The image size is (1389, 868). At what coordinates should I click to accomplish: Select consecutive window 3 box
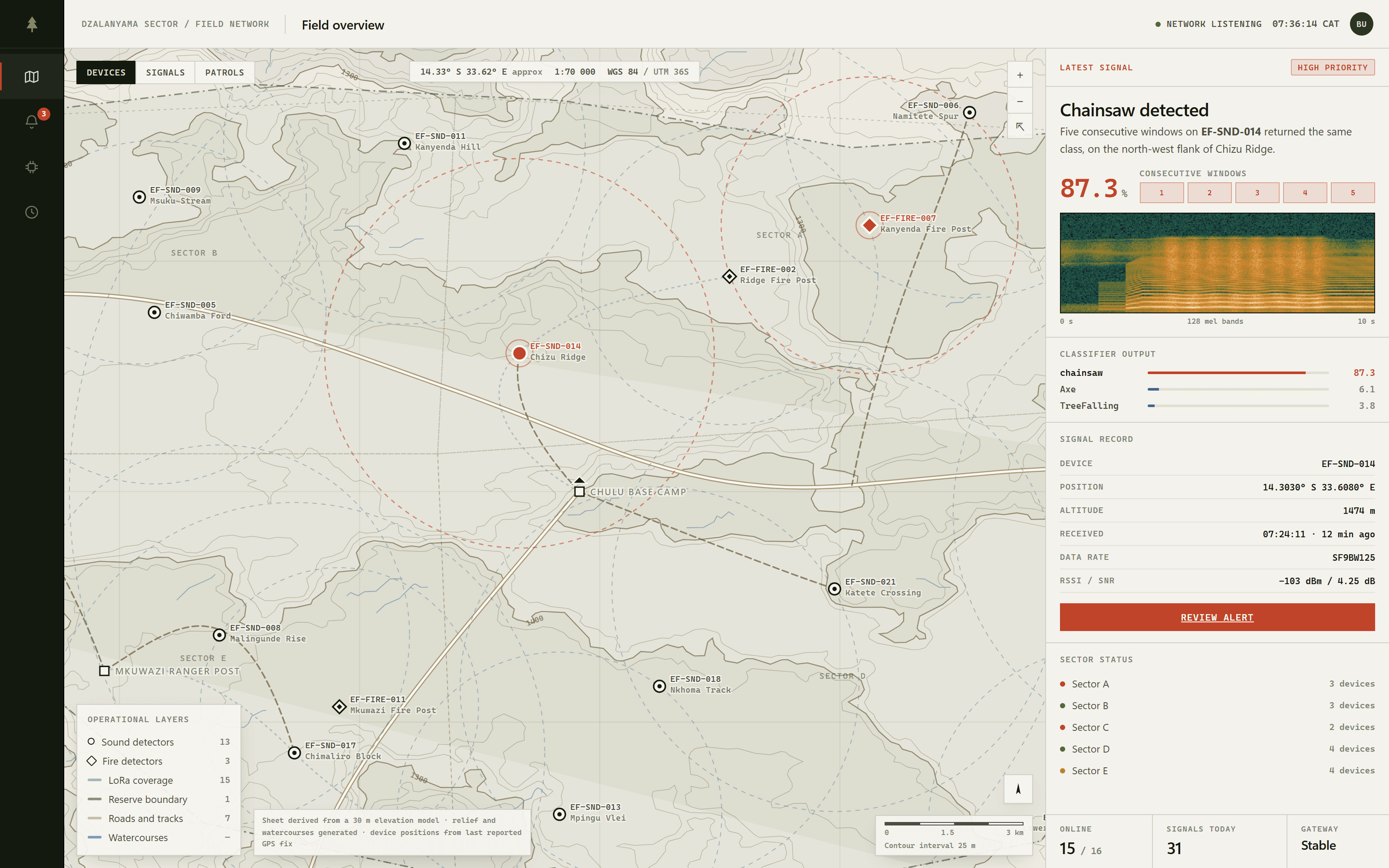(x=1257, y=193)
